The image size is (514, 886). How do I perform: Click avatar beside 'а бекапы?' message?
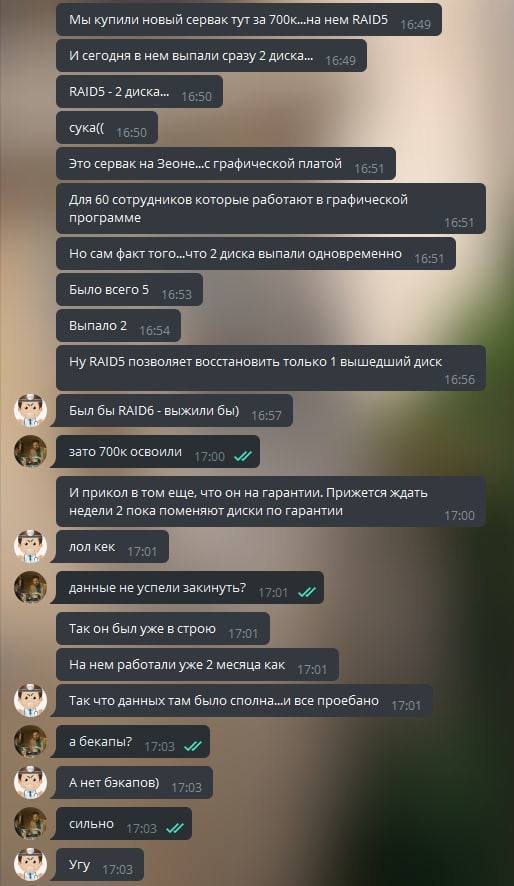(30, 741)
